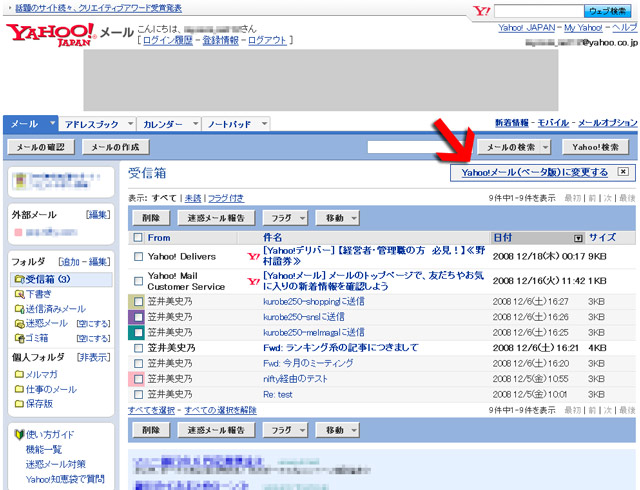The width and height of the screenshot is (640, 490).
Task: Click the small Y! icon beside top search
Action: pos(482,11)
